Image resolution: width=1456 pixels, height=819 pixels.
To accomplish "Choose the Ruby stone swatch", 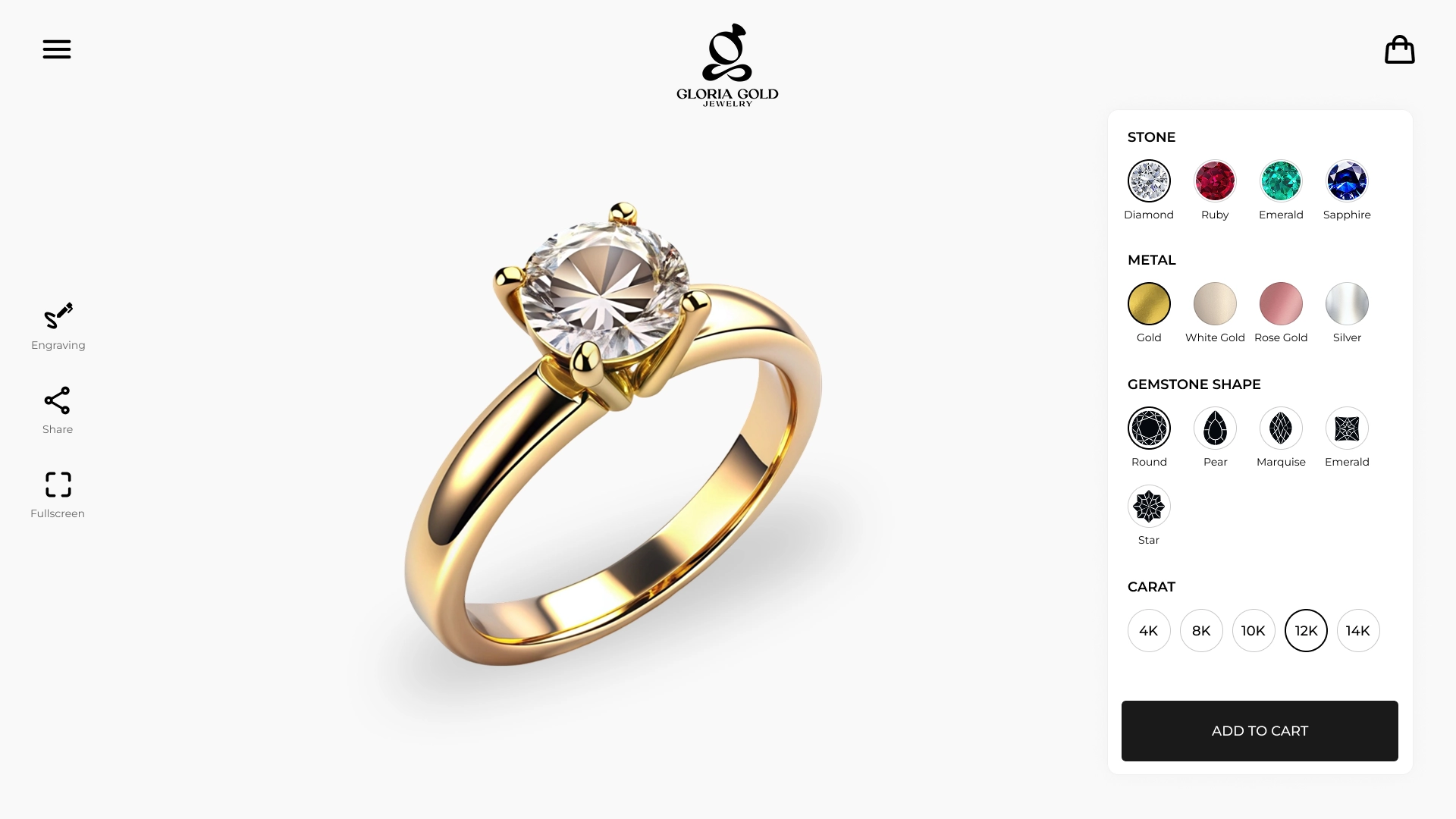I will 1215,181.
